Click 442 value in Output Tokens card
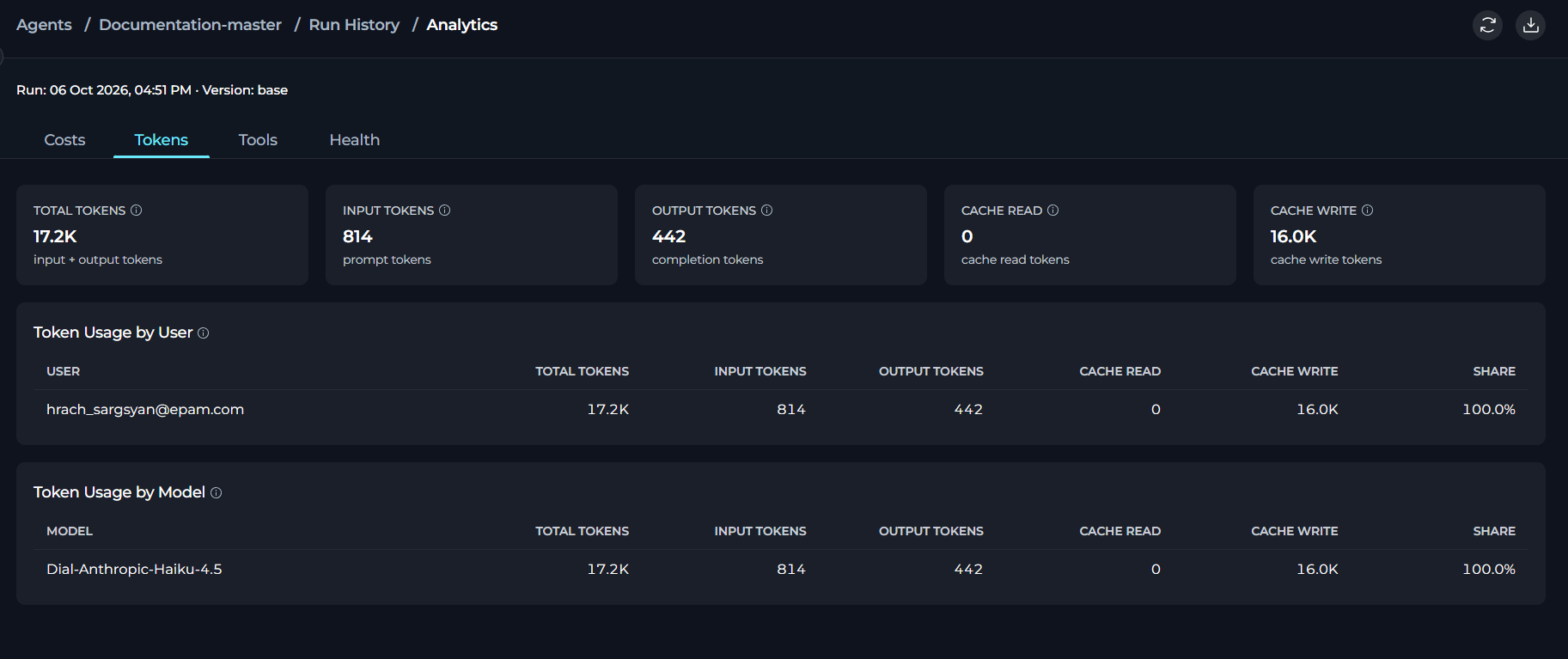The image size is (1568, 659). [x=668, y=236]
